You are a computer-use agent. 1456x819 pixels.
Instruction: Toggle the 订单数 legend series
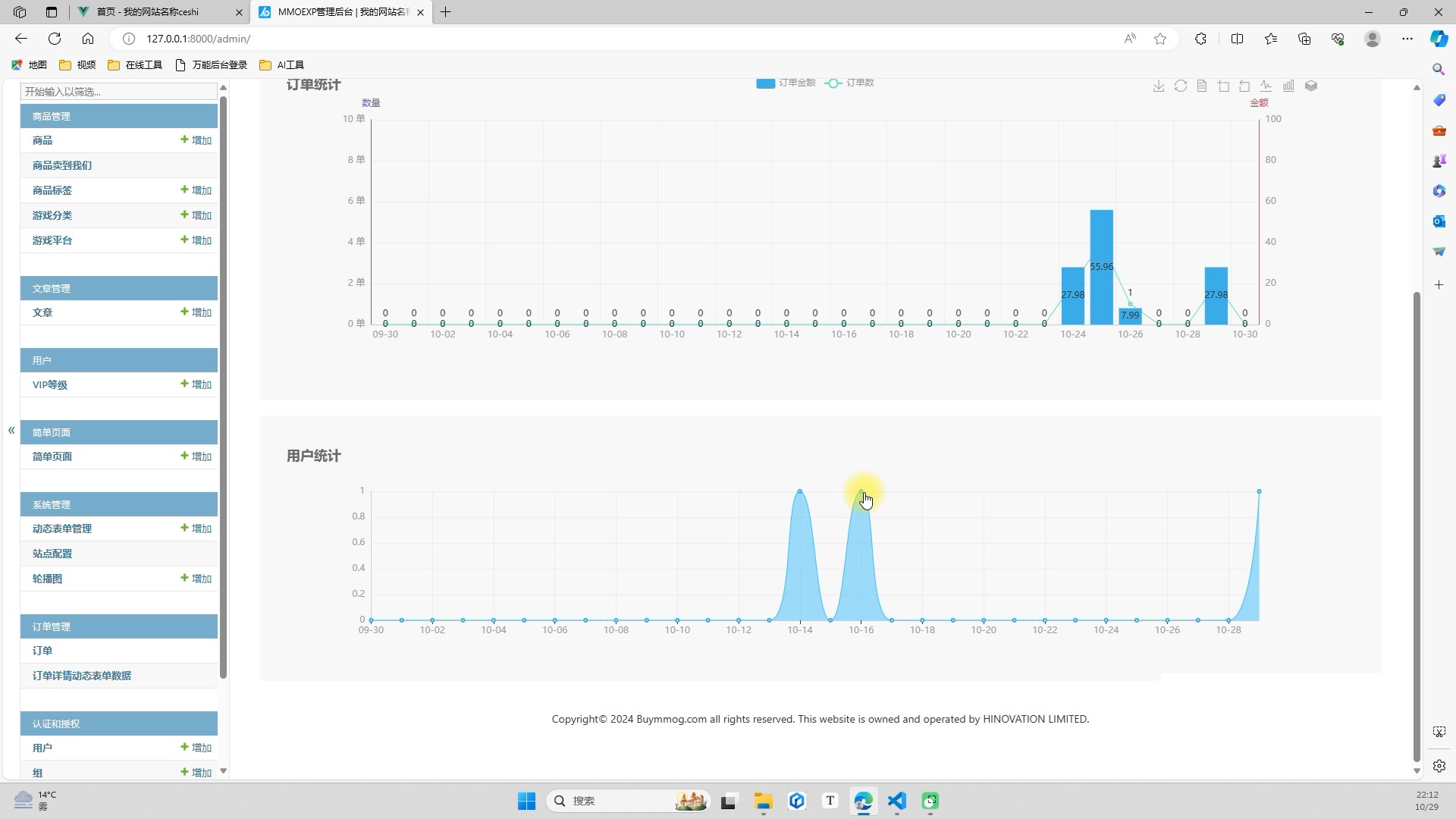[x=849, y=83]
